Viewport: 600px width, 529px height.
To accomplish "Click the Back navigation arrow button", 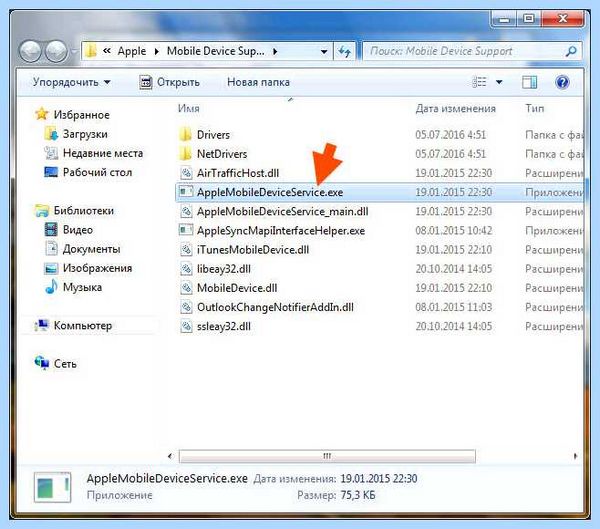I will pyautogui.click(x=30, y=51).
